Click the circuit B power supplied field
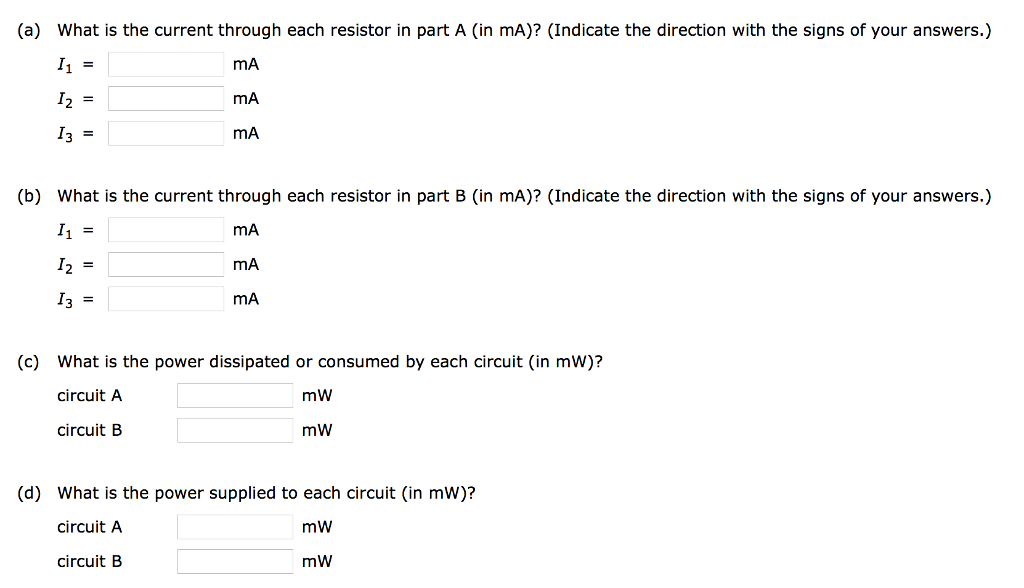Image resolution: width=1024 pixels, height=588 pixels. [x=234, y=561]
